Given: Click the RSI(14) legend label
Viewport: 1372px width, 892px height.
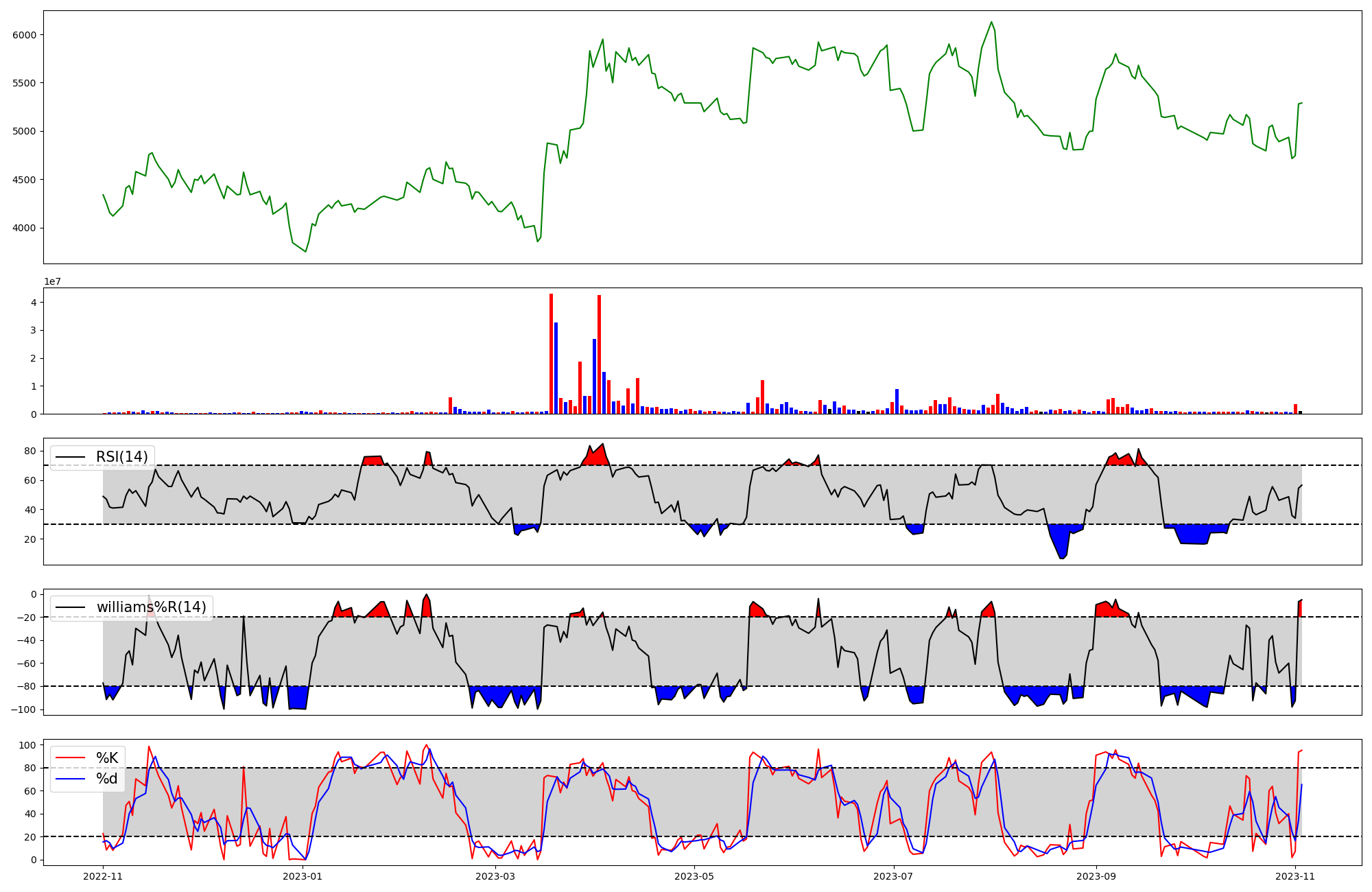Looking at the screenshot, I should pos(121,457).
